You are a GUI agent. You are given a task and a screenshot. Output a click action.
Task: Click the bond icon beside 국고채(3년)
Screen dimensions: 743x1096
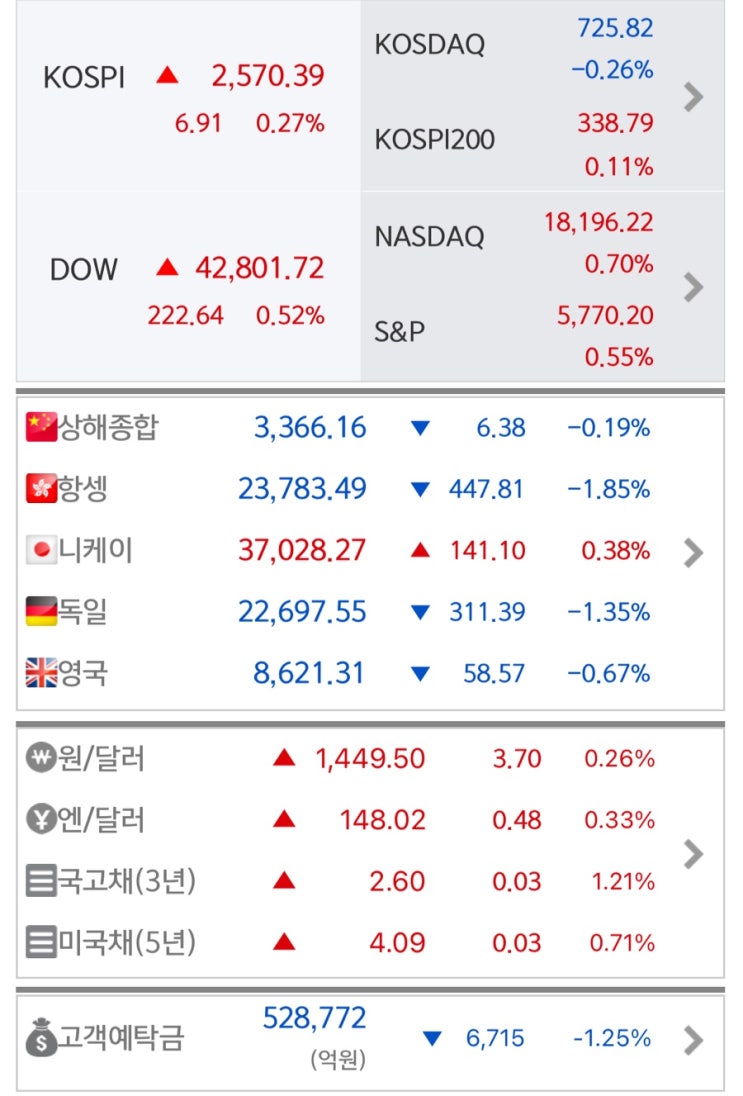[39, 882]
